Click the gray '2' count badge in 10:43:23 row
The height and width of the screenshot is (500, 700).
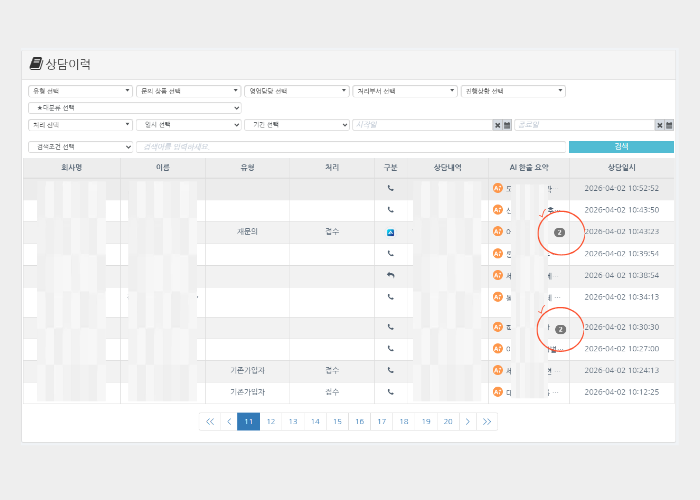[x=560, y=232]
